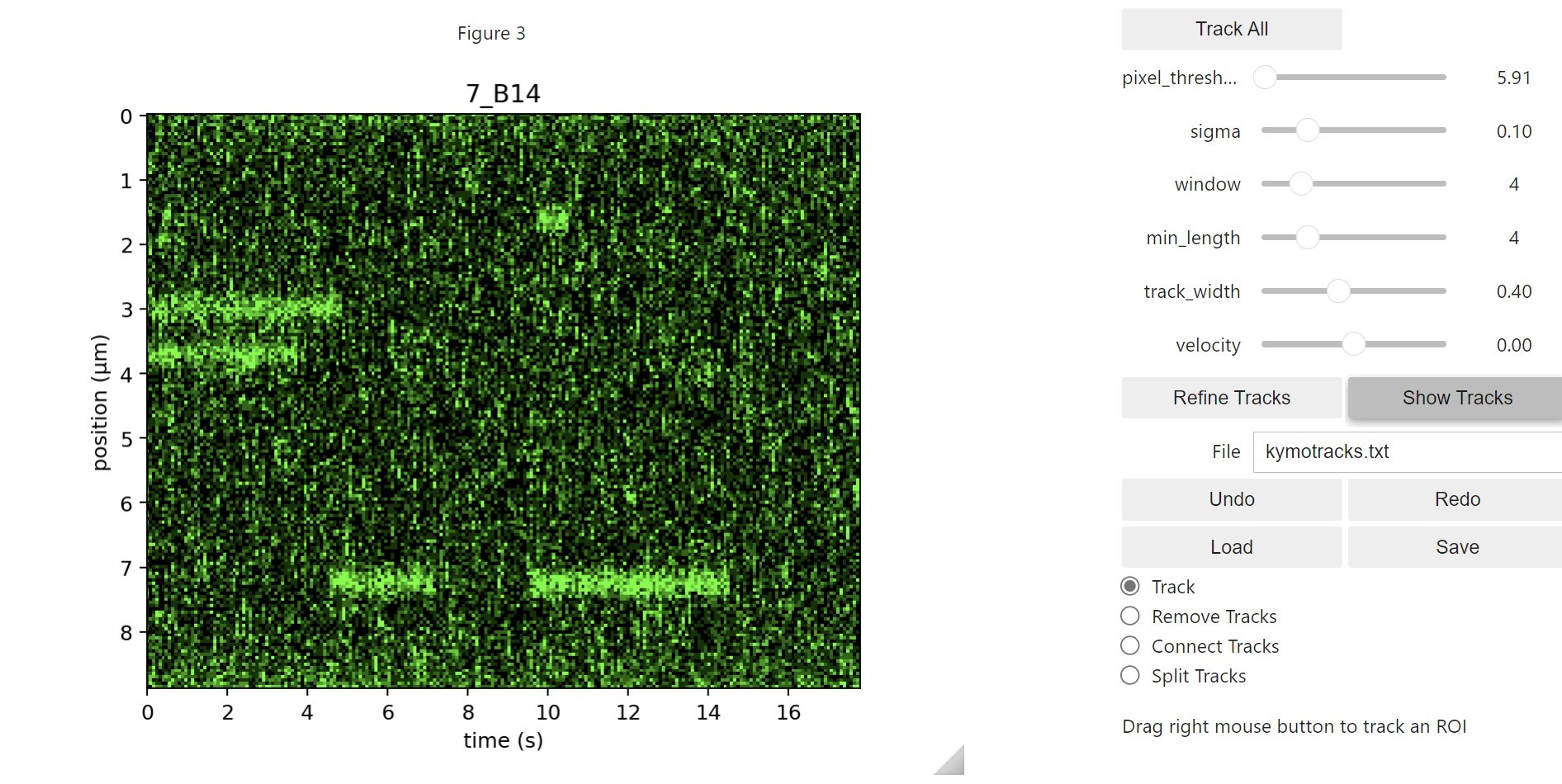Select the Connect Tracks radio option
Image resolution: width=1562 pixels, height=784 pixels.
pos(1130,645)
